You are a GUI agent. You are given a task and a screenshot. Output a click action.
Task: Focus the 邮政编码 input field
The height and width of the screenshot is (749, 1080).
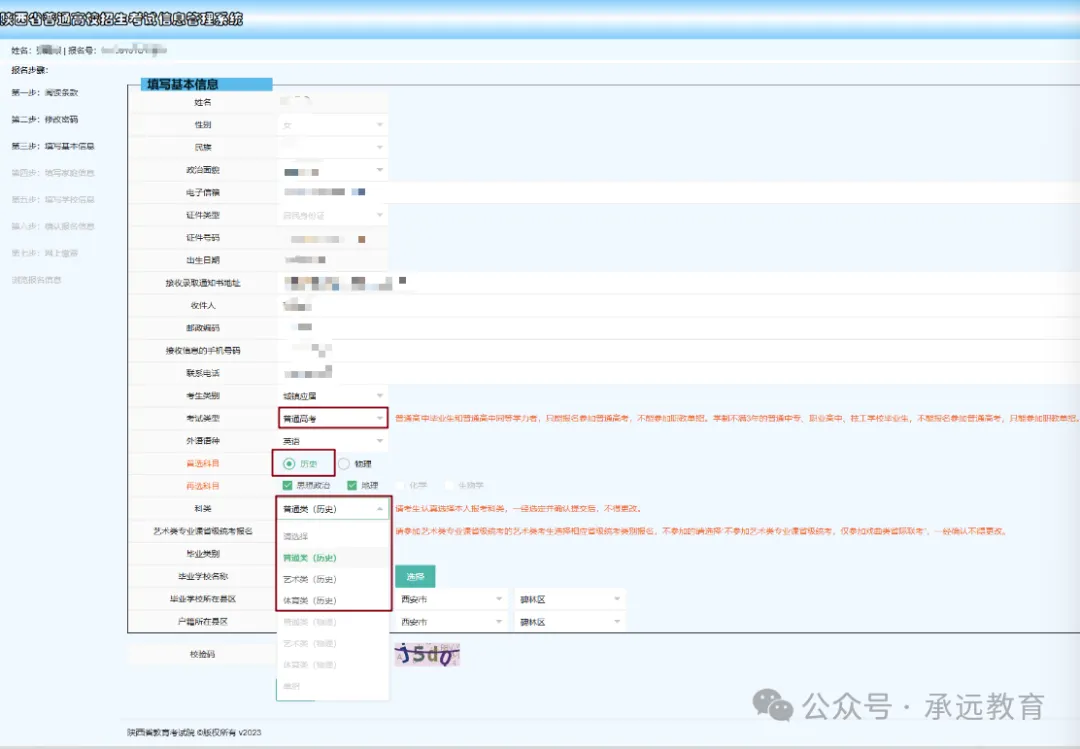point(678,328)
